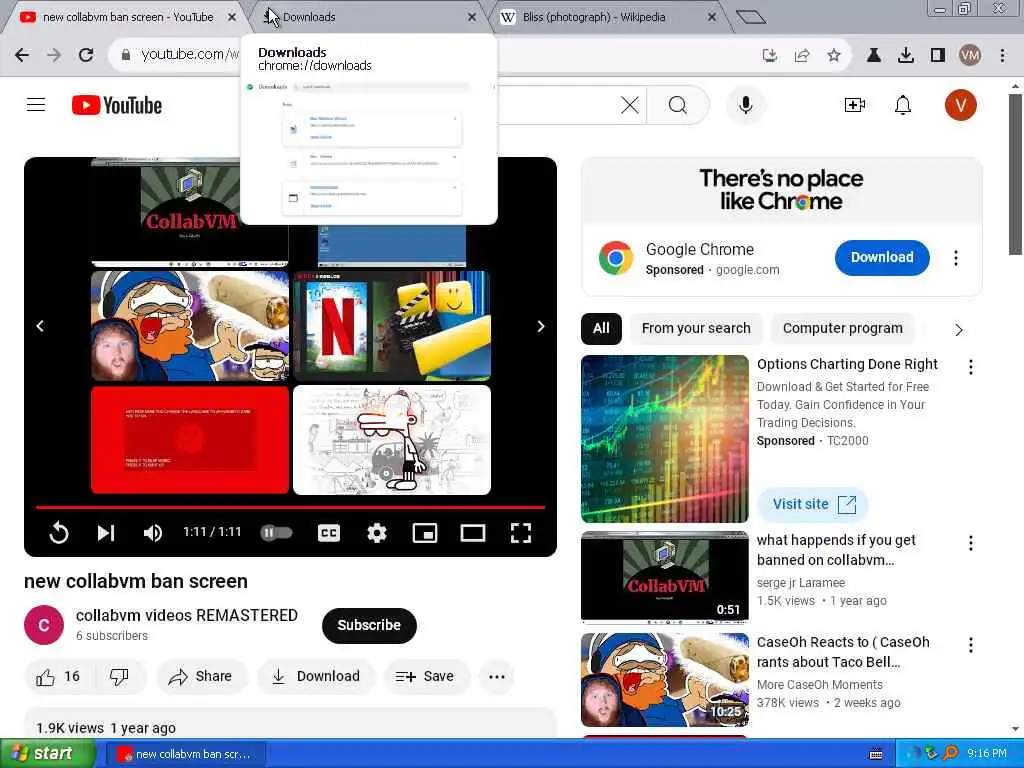The width and height of the screenshot is (1024, 768).
Task: Open options menu for the Google Chrome ad
Action: [956, 258]
